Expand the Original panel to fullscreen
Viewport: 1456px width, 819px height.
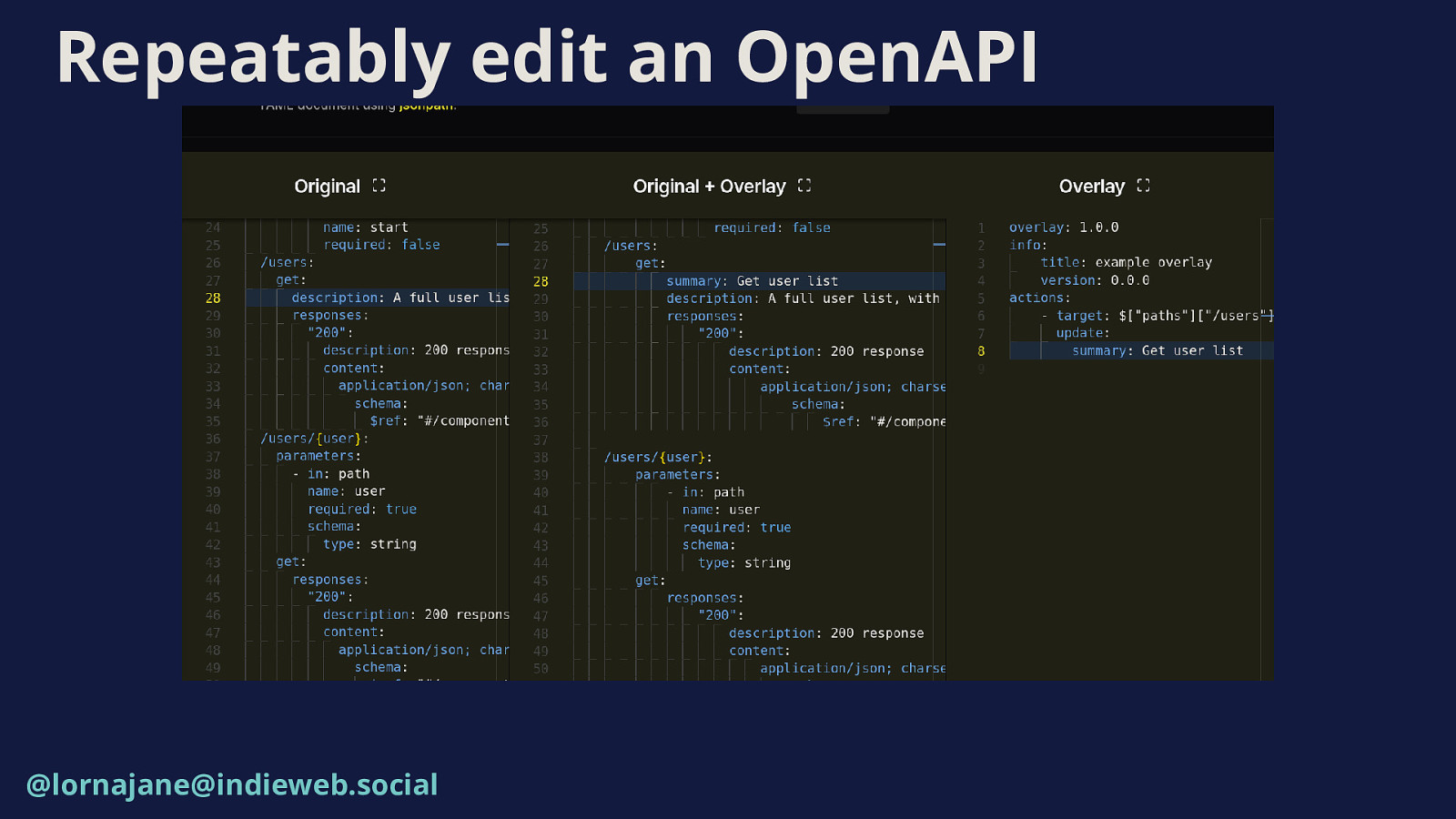[x=379, y=186]
